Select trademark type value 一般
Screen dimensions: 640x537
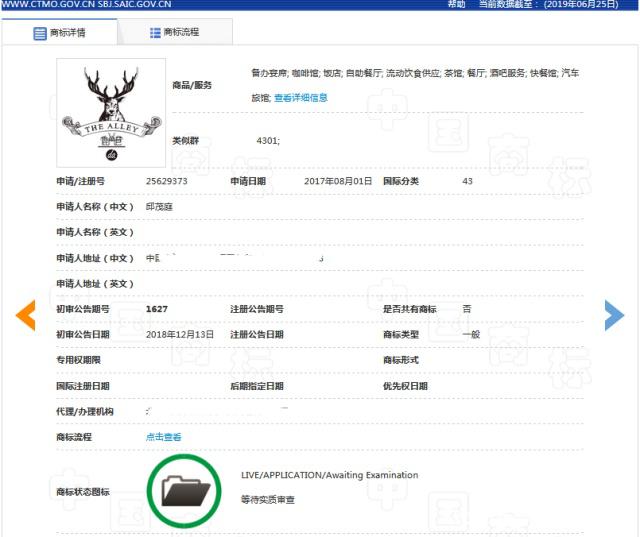(471, 334)
